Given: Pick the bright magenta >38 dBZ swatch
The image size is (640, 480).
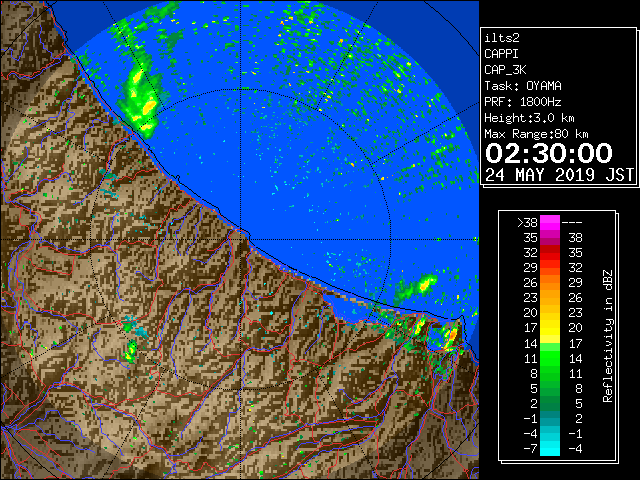Looking at the screenshot, I should pyautogui.click(x=550, y=223).
